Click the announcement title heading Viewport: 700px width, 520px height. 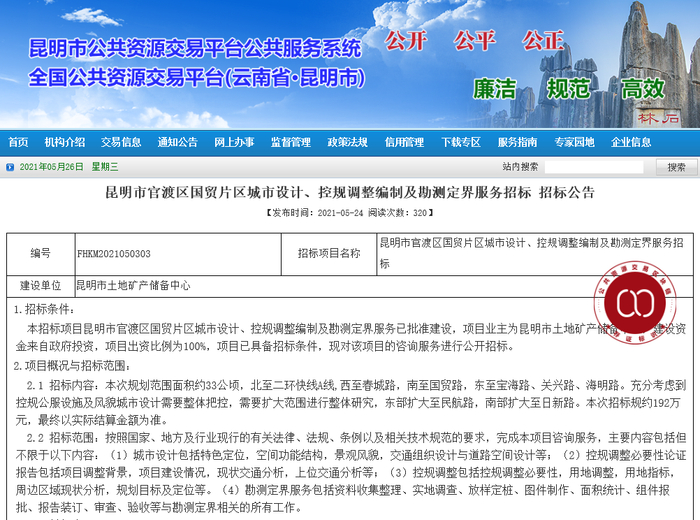(x=350, y=192)
